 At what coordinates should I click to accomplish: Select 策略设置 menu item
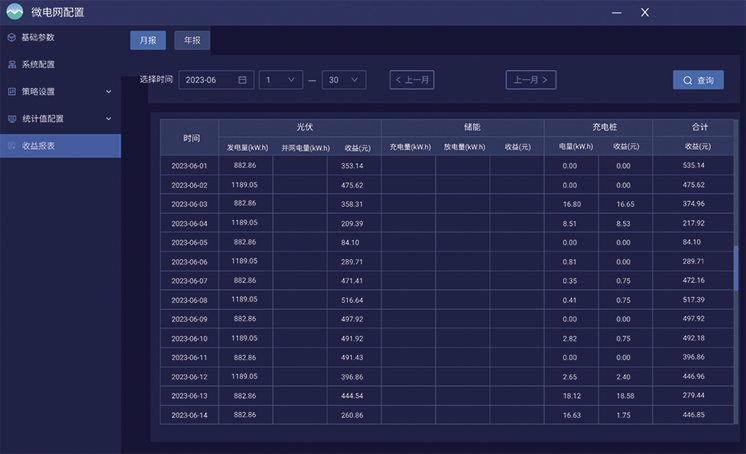pos(60,91)
